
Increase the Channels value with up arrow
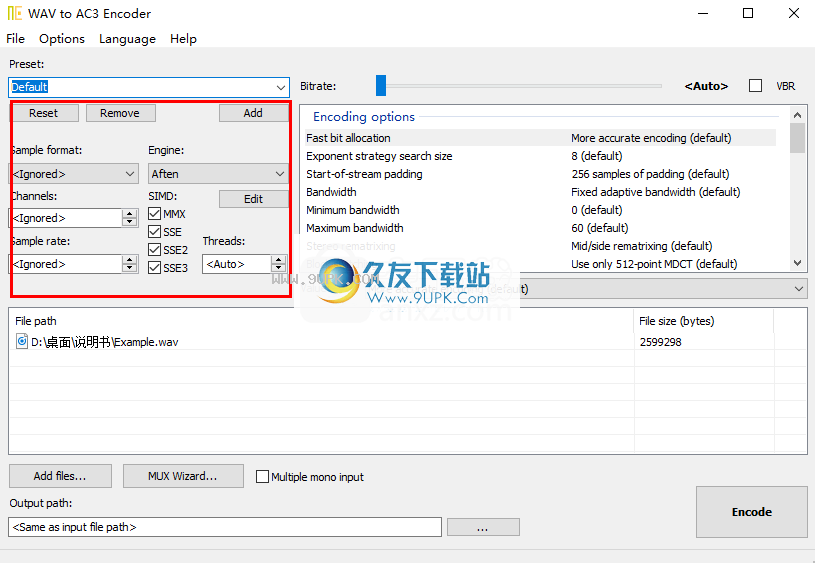[x=129, y=214]
